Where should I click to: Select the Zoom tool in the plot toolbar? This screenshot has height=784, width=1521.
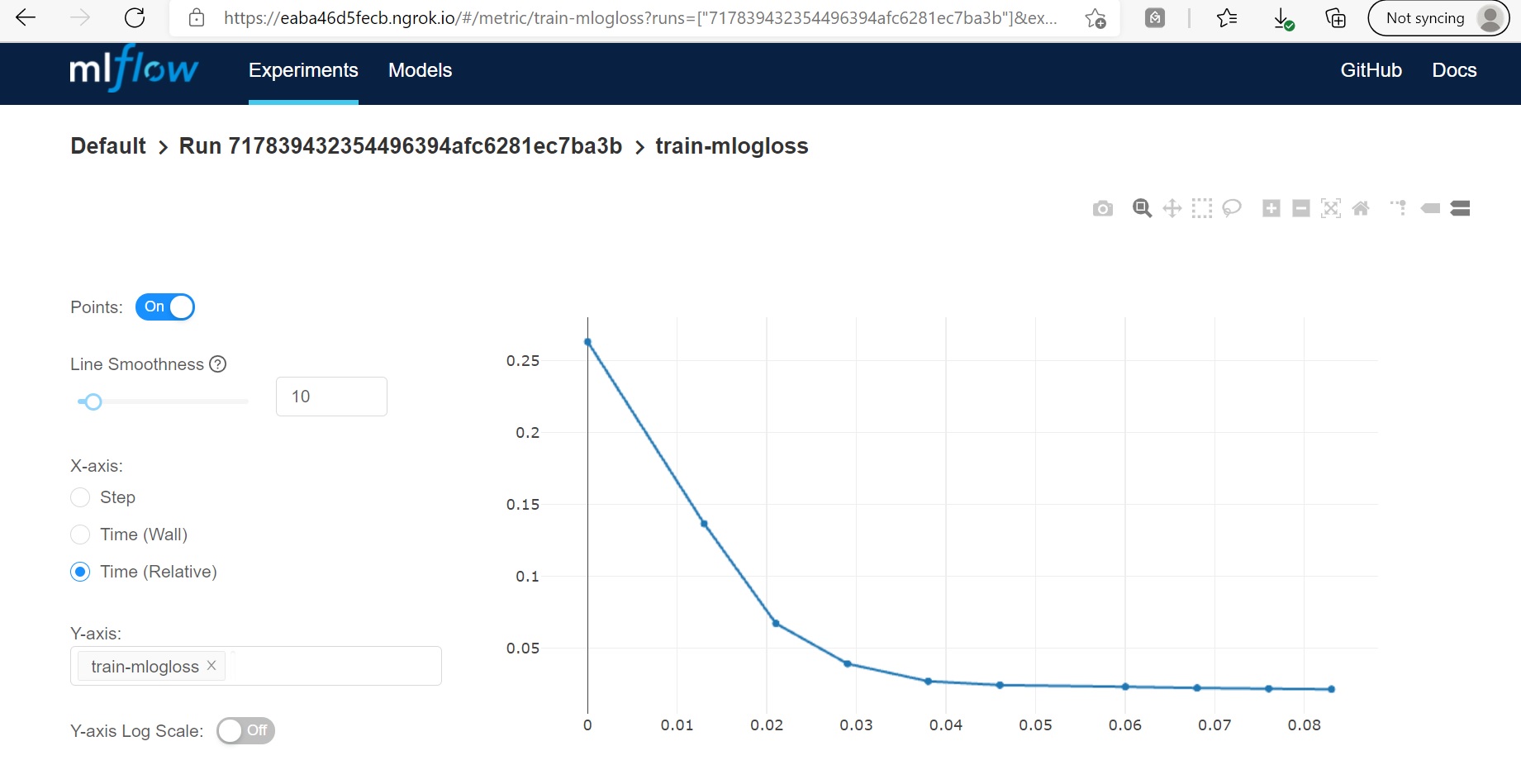(x=1142, y=208)
